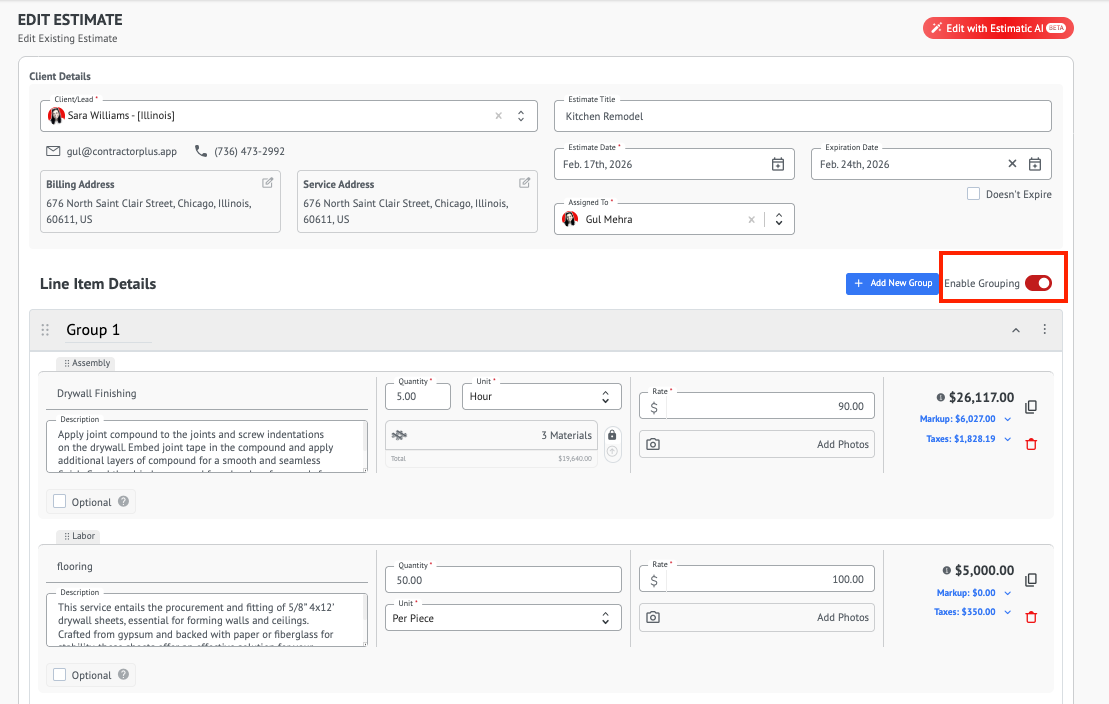This screenshot has width=1109, height=704.
Task: Check the Doesn't Expire checkbox
Action: [x=973, y=194]
